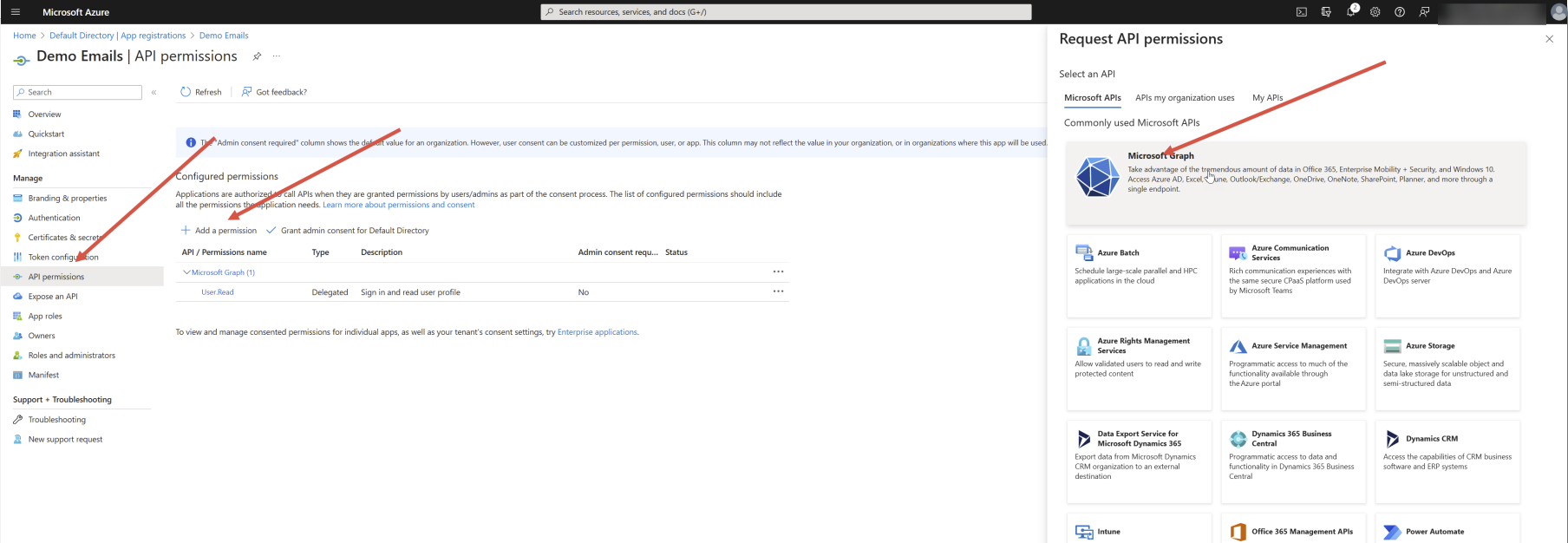The image size is (1568, 543).
Task: Open the Directories and subscriptions filter icon
Action: tap(1326, 12)
